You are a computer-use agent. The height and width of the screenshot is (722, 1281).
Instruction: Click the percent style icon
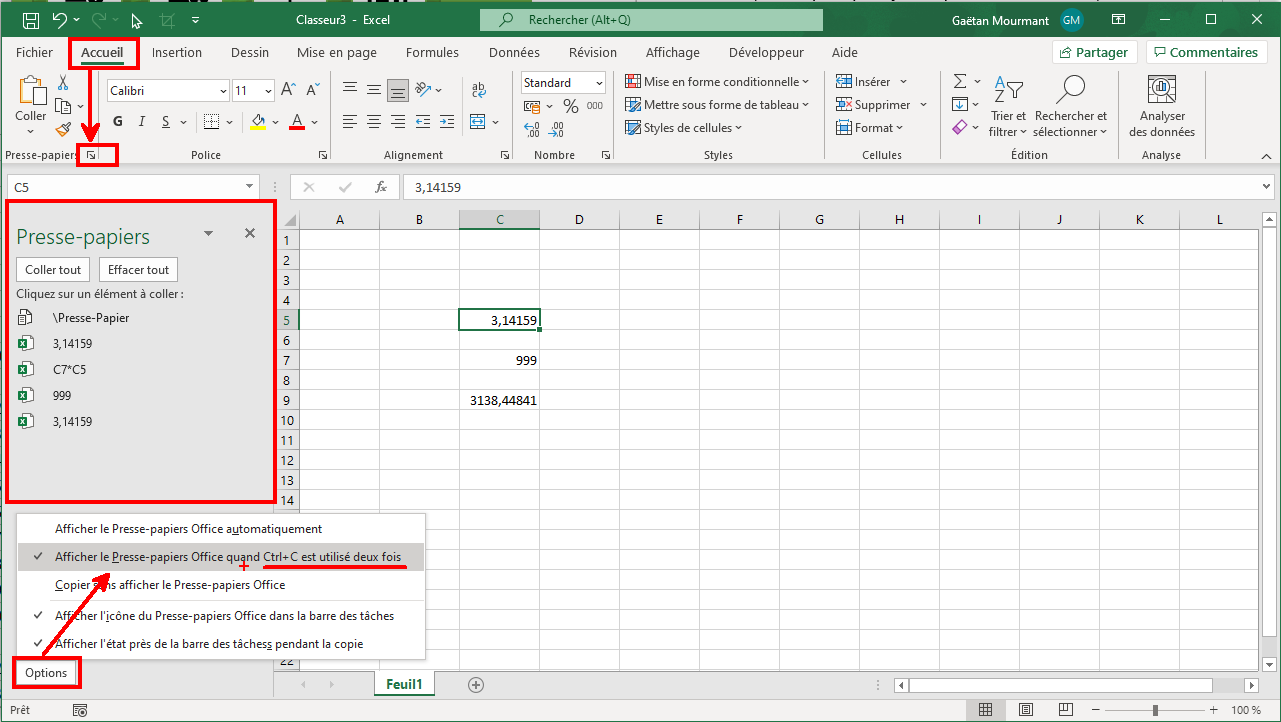[x=571, y=106]
